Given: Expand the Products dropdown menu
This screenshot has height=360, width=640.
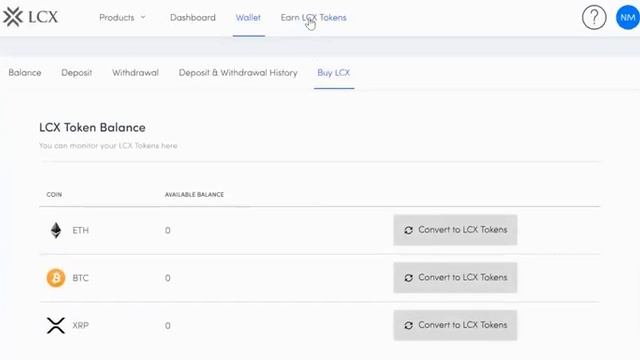Looking at the screenshot, I should (x=122, y=18).
